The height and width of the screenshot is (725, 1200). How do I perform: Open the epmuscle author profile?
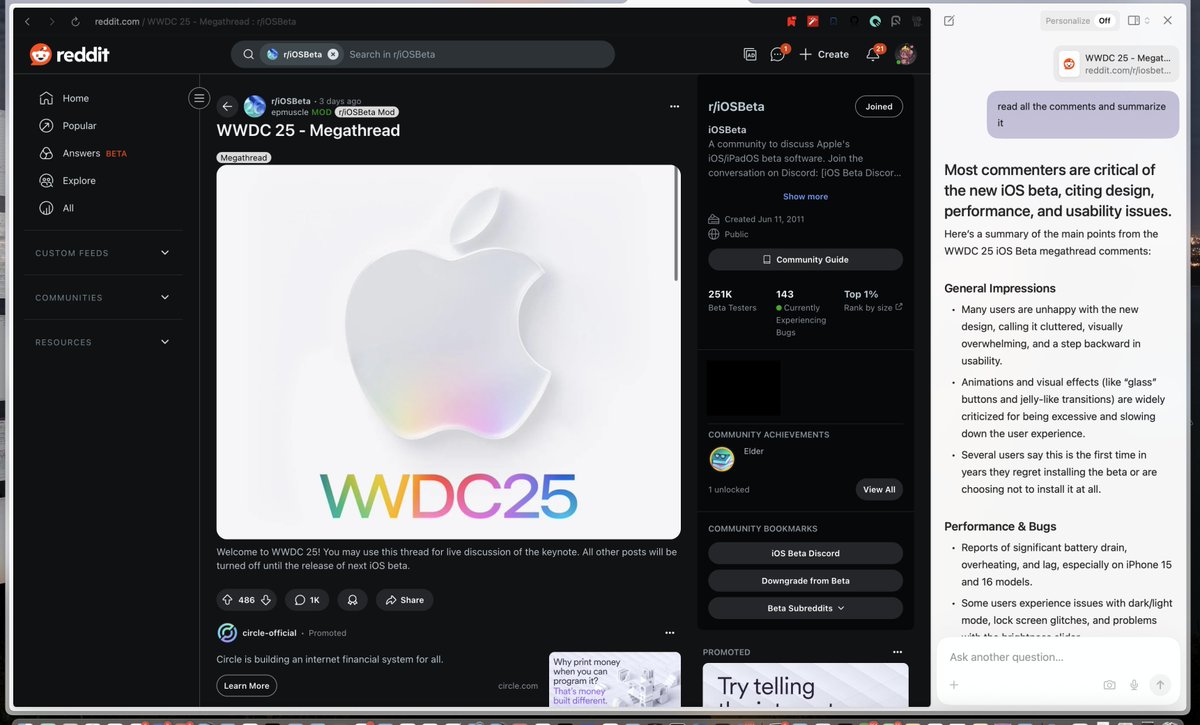click(x=289, y=112)
